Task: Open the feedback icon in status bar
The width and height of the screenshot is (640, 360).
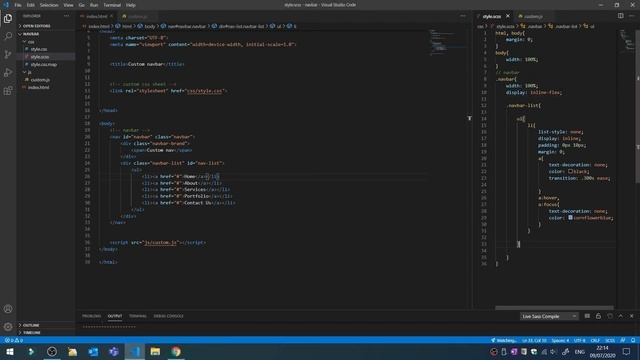Action: coord(623,340)
